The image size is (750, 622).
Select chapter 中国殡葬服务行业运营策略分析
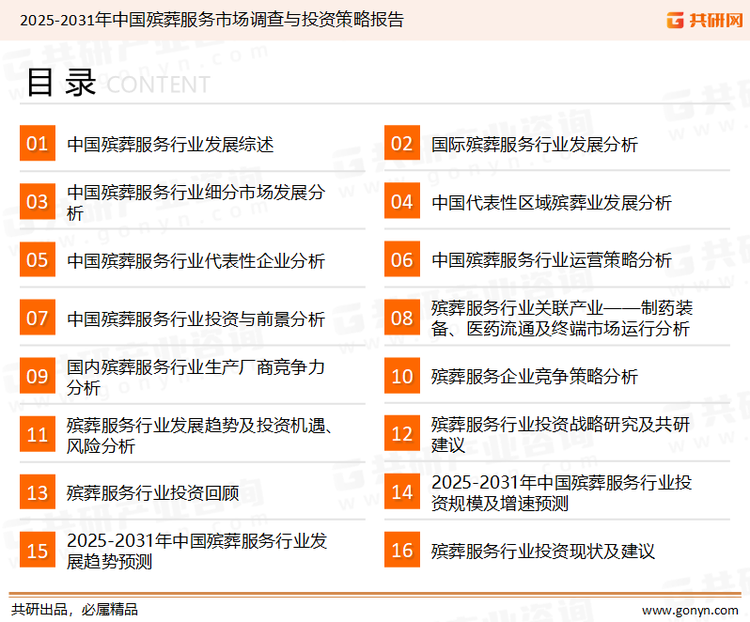pyautogui.click(x=551, y=260)
